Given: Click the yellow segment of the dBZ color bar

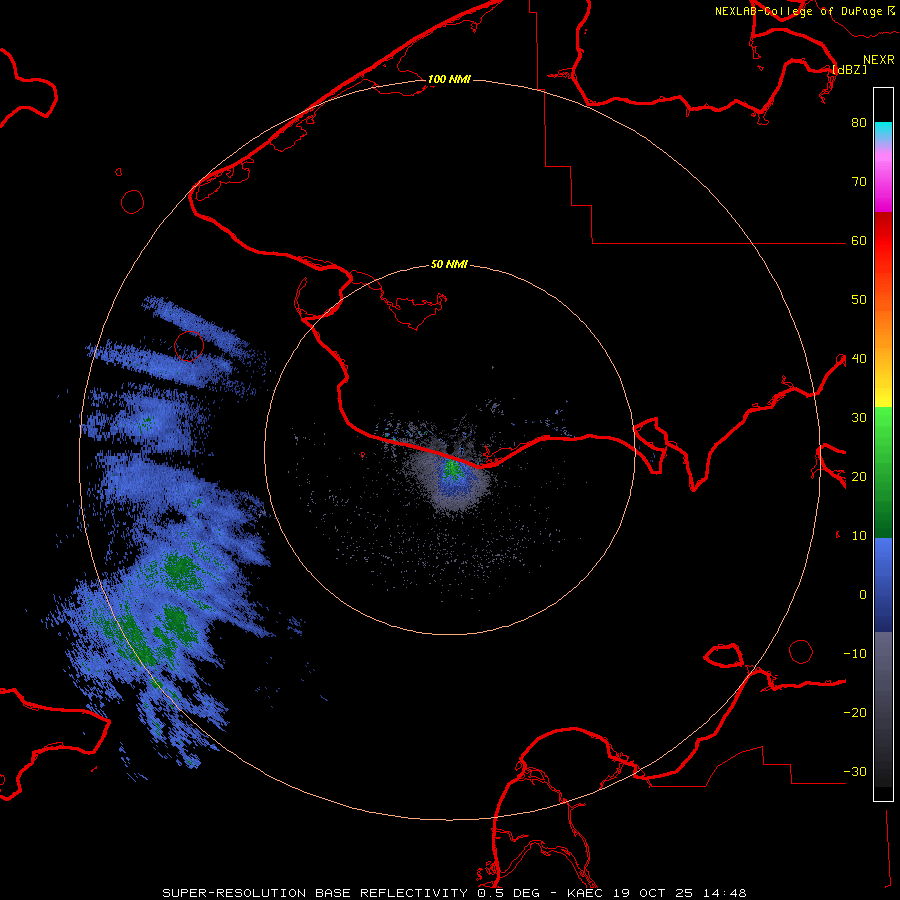Looking at the screenshot, I should click(883, 390).
